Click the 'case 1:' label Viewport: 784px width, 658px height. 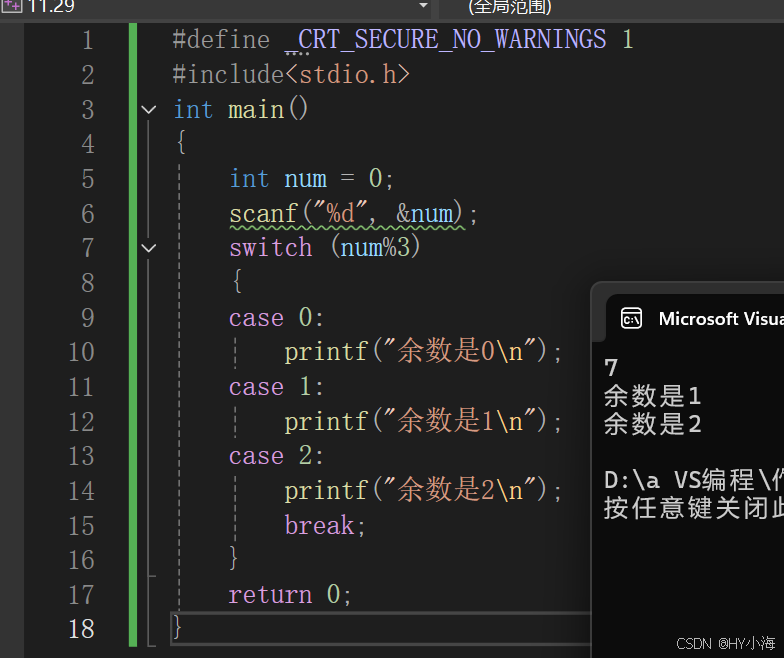point(276,387)
